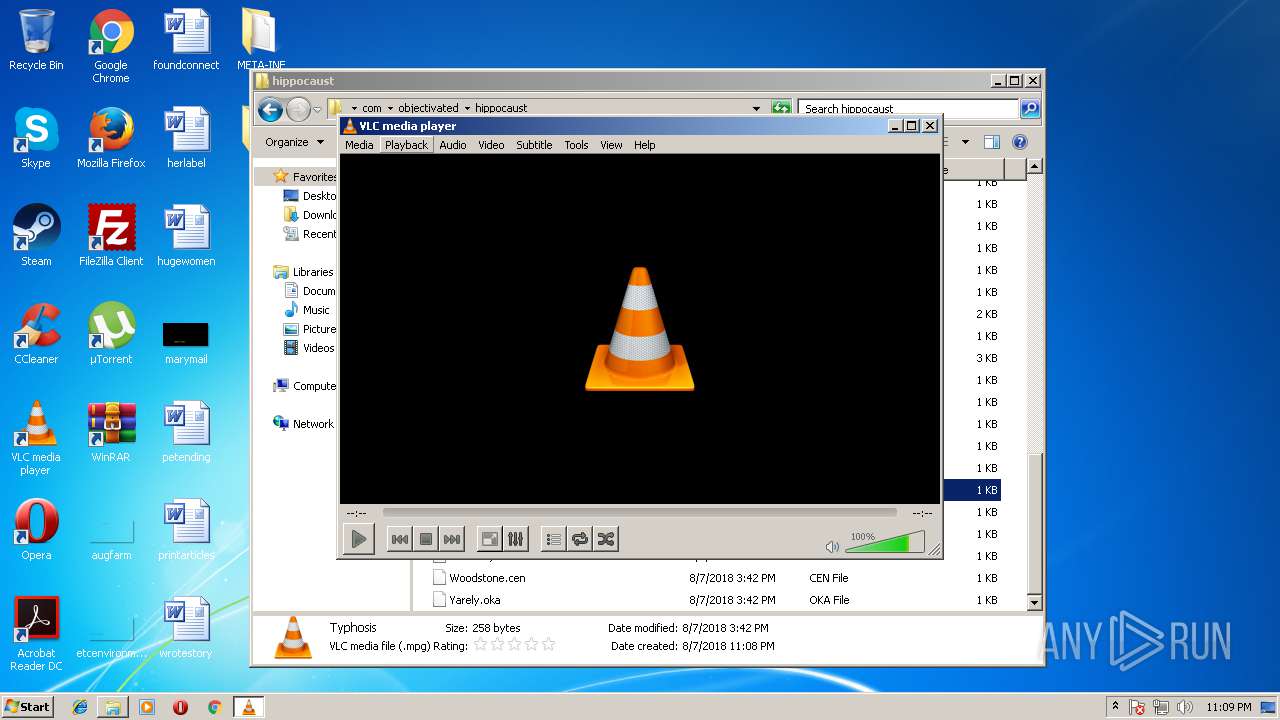Open address bar history dropdown in Explorer
The width and height of the screenshot is (1280, 720).
756,108
